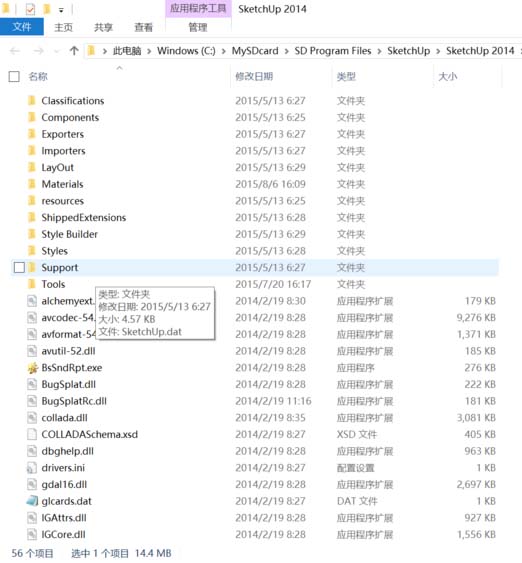Select the Exporters folder icon

(x=32, y=134)
